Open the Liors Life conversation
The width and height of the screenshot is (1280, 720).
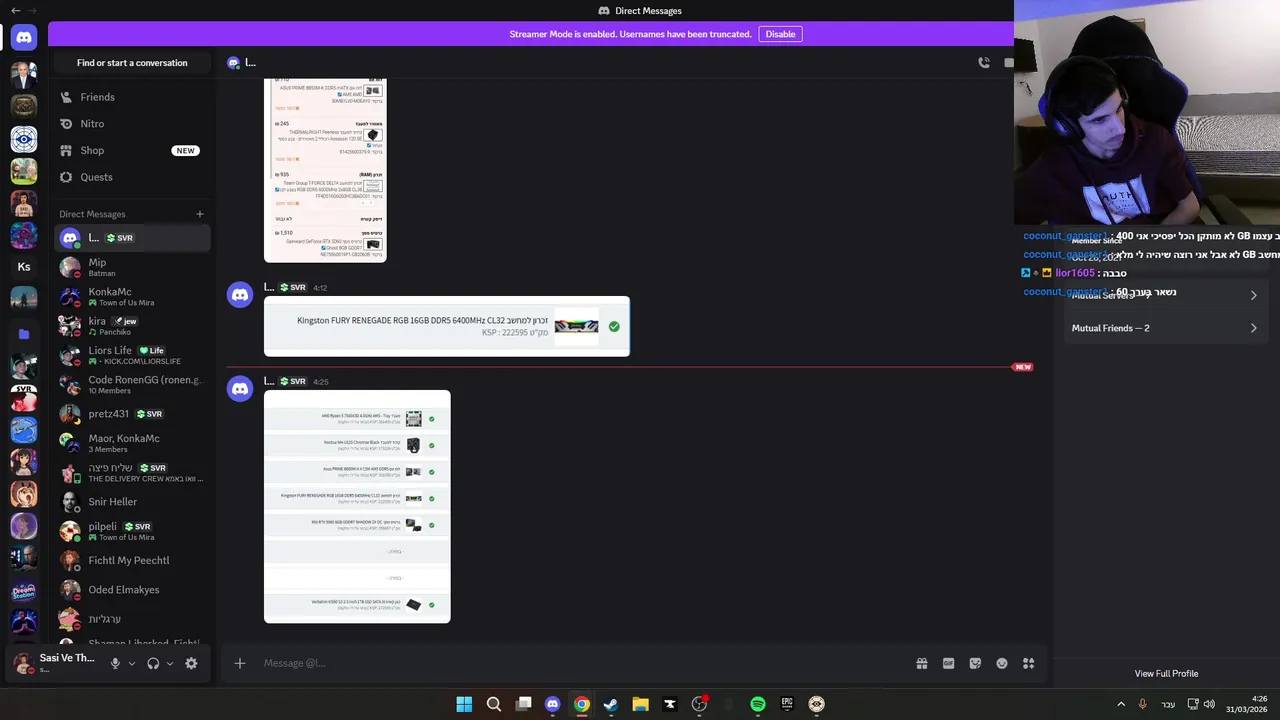(132, 355)
